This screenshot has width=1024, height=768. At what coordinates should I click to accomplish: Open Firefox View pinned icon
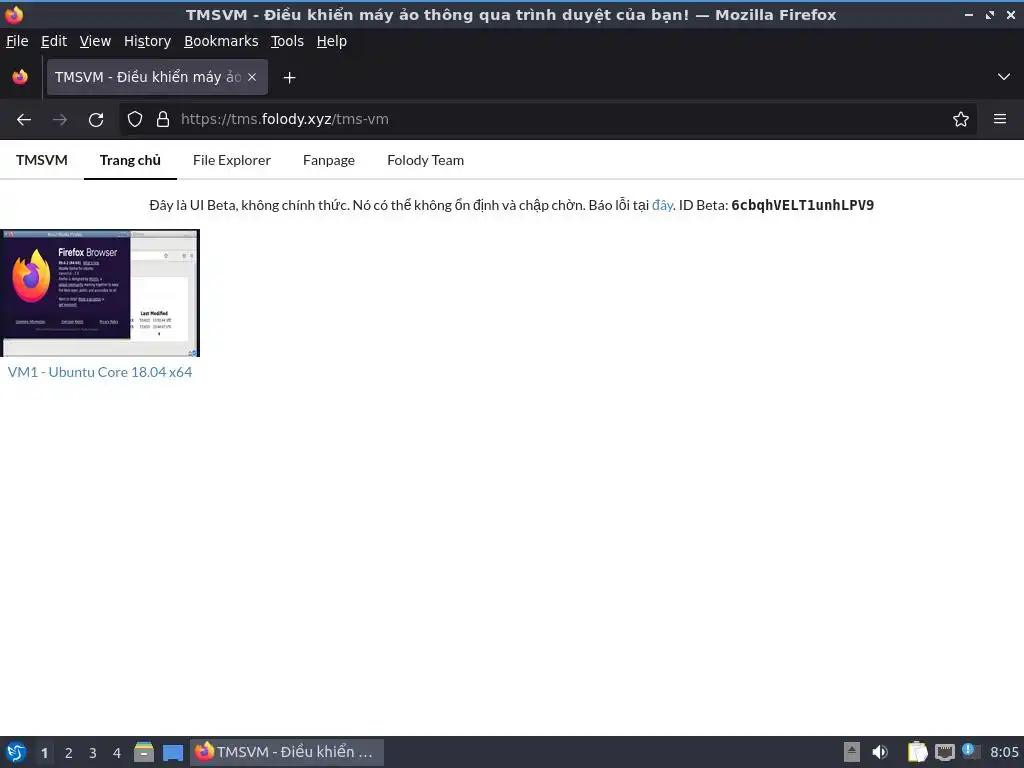click(x=20, y=77)
